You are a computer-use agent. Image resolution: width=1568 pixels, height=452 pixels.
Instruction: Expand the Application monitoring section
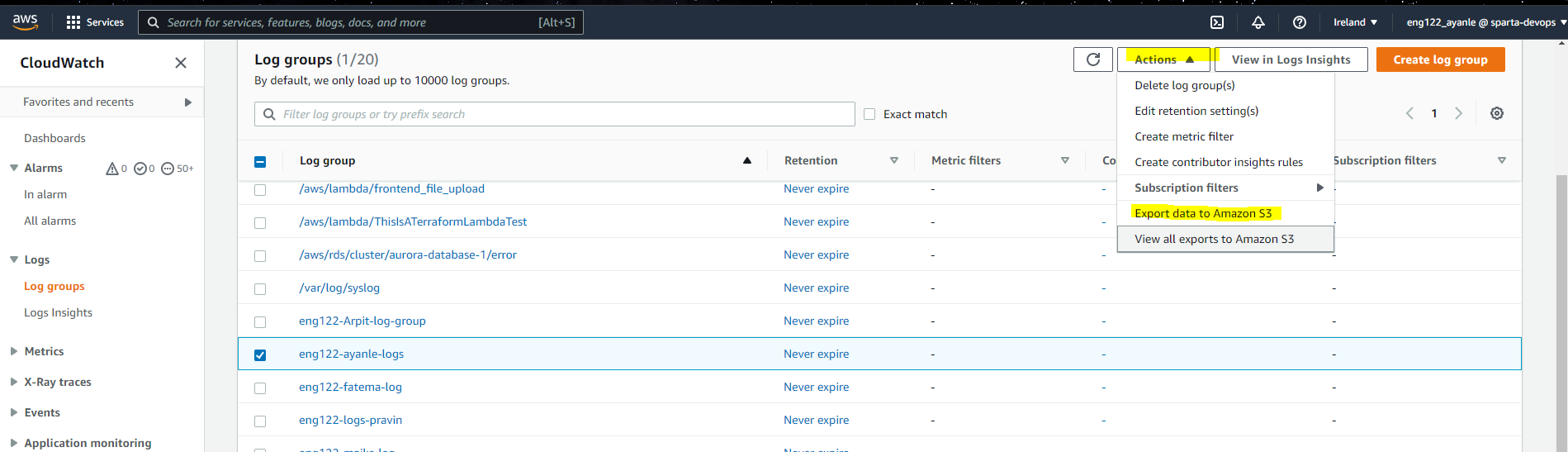(x=14, y=443)
